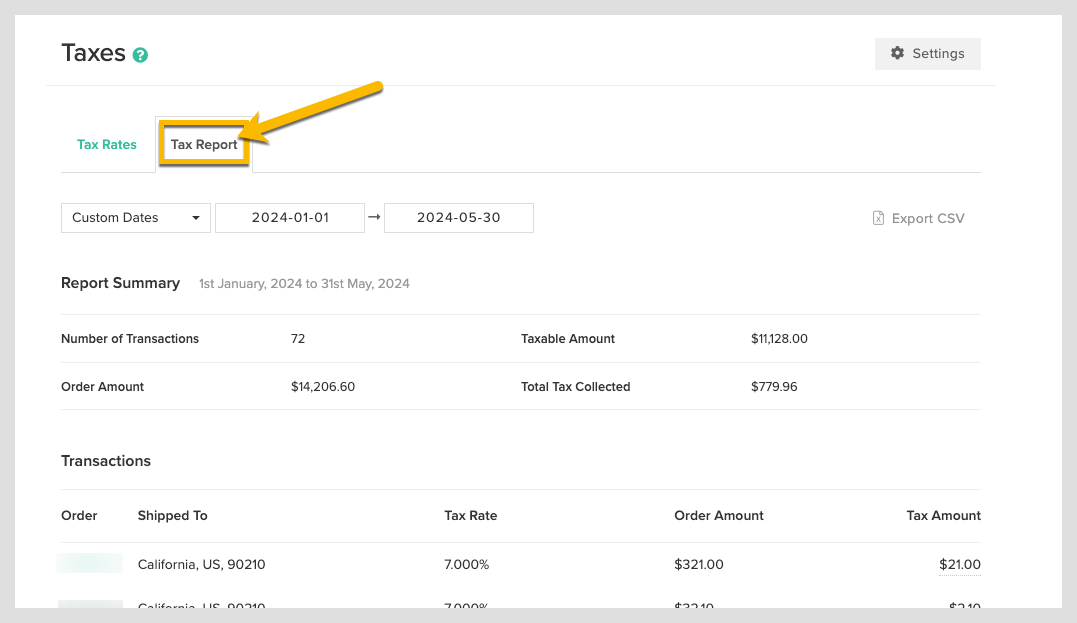Switch to the Tax Rates tab
The width and height of the screenshot is (1077, 623).
106,144
